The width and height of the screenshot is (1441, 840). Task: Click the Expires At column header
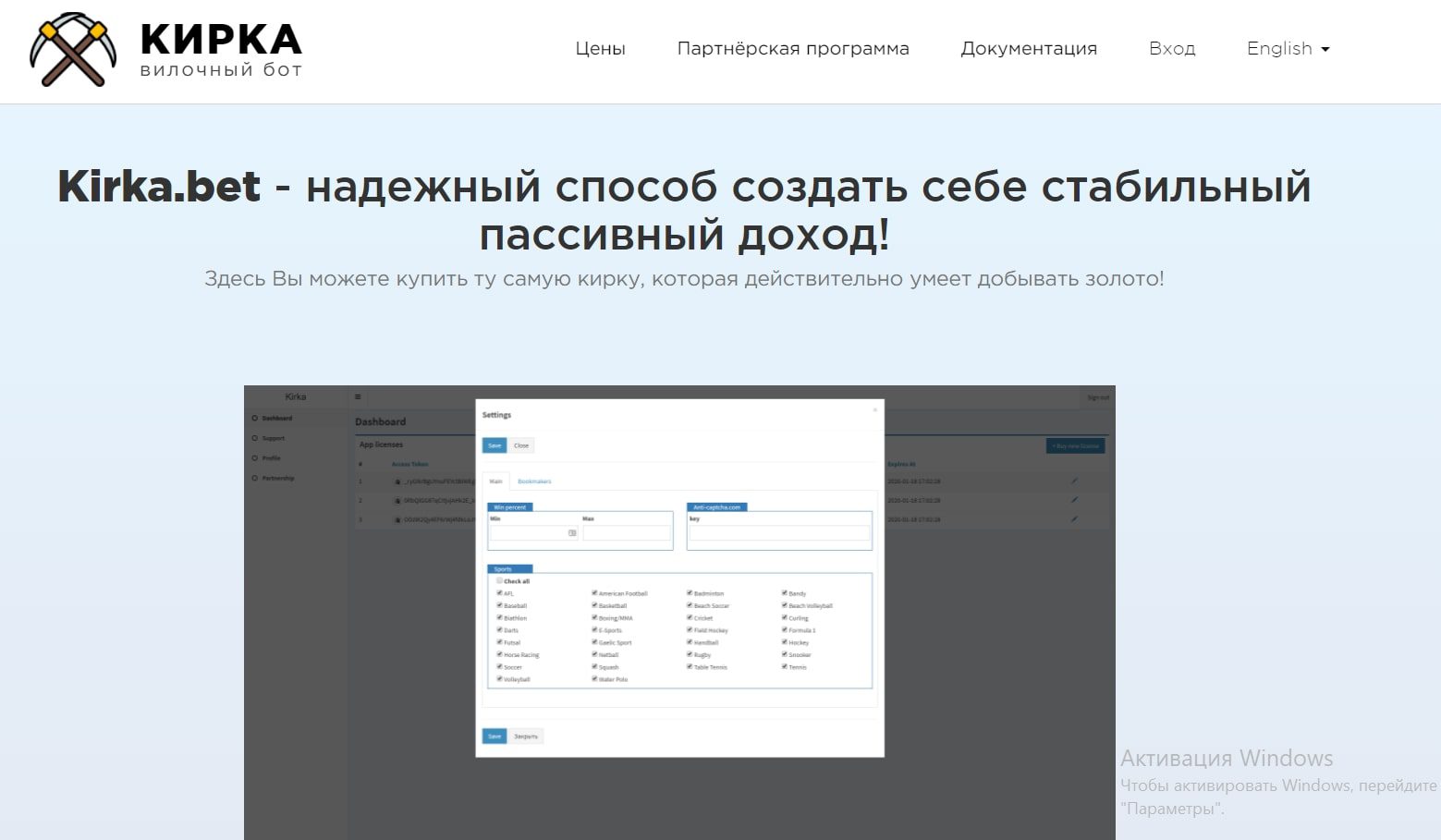coord(901,464)
